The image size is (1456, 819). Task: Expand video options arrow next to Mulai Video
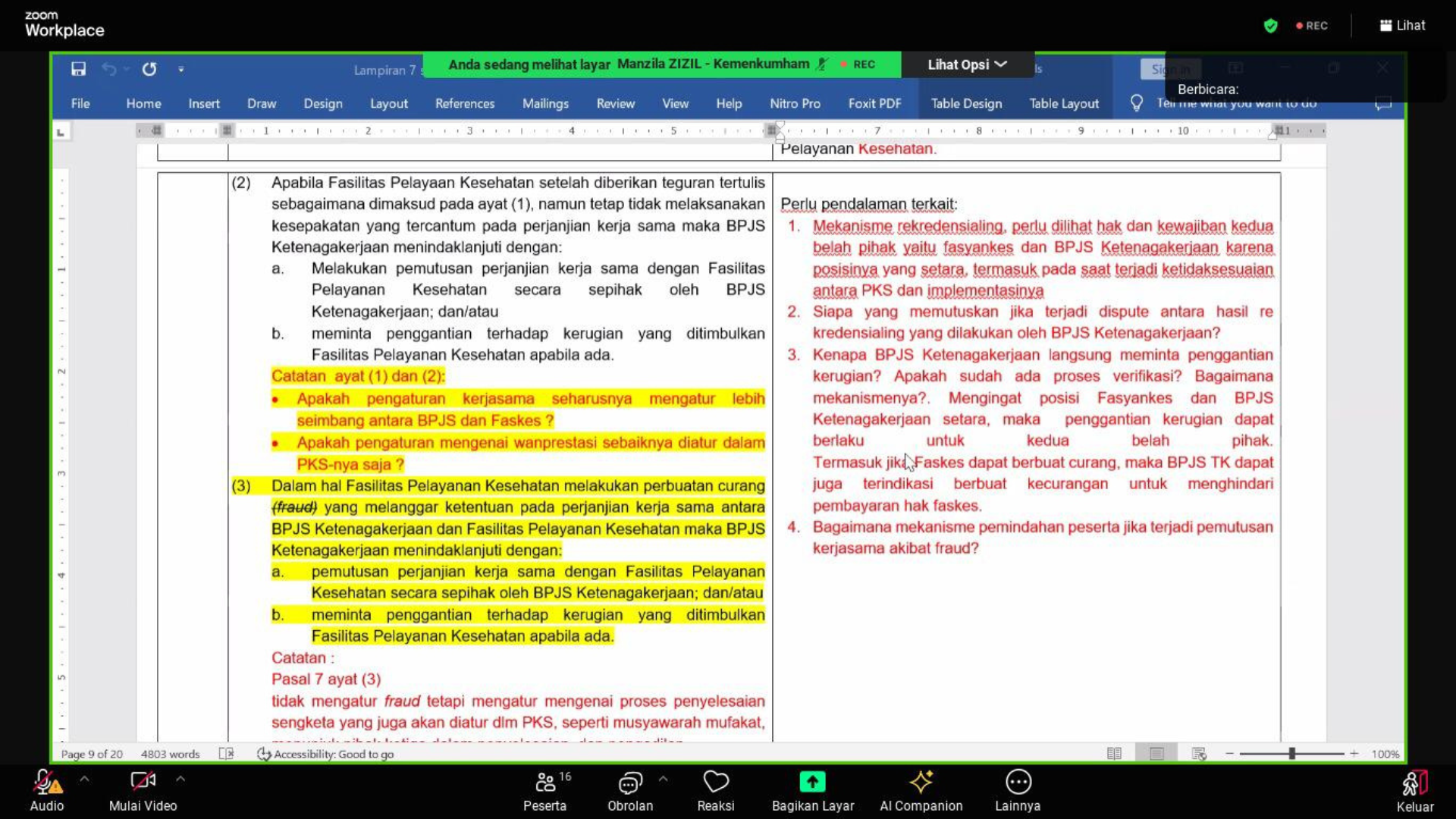point(180,779)
